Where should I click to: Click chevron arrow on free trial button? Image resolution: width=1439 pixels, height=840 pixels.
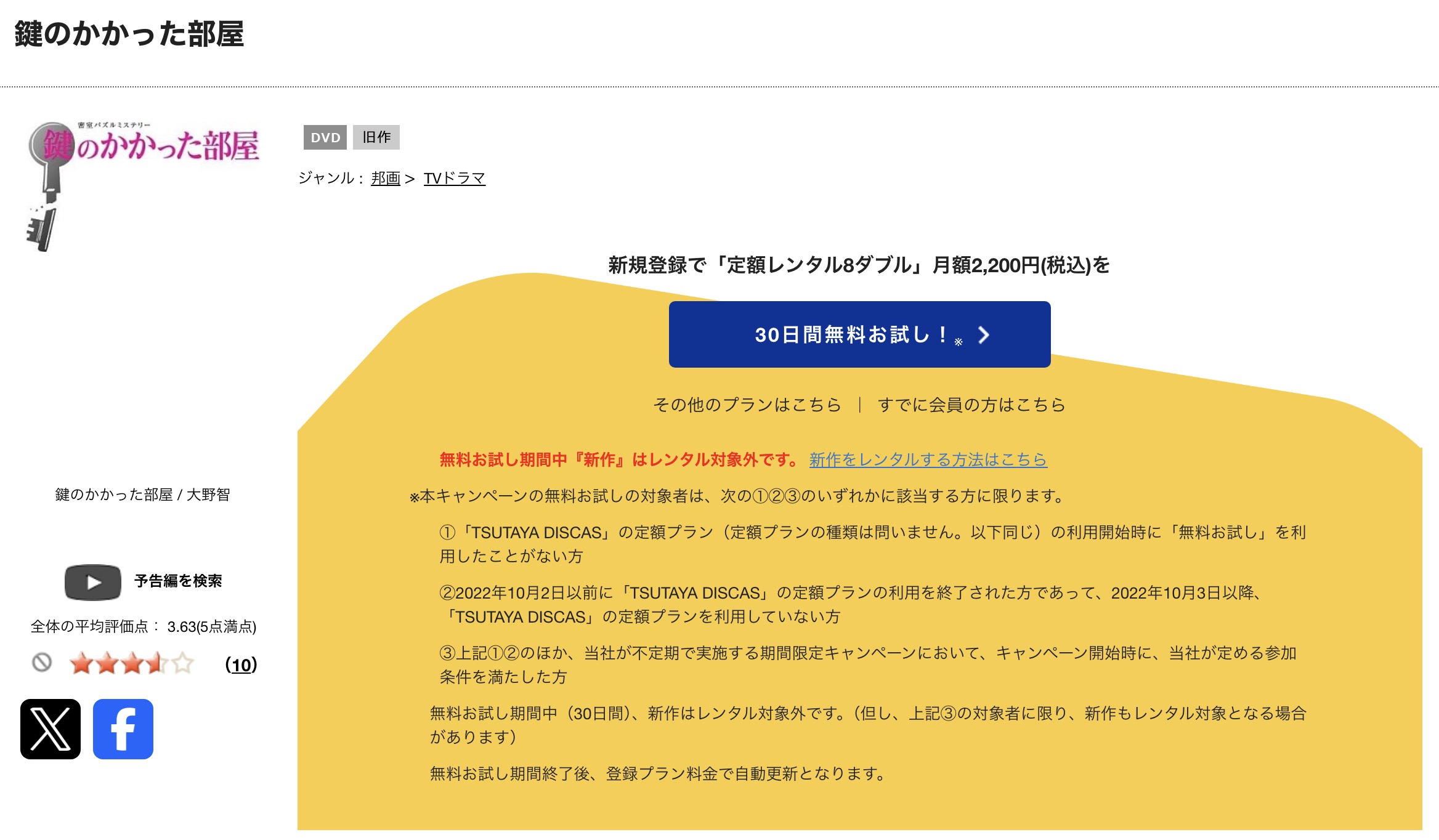point(984,335)
